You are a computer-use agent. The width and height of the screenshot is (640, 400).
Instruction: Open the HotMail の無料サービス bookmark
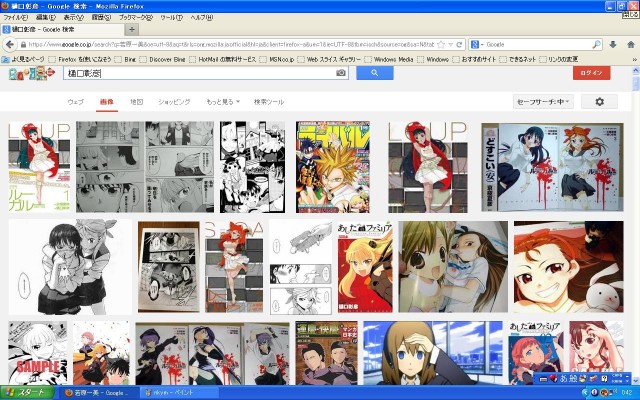point(222,59)
